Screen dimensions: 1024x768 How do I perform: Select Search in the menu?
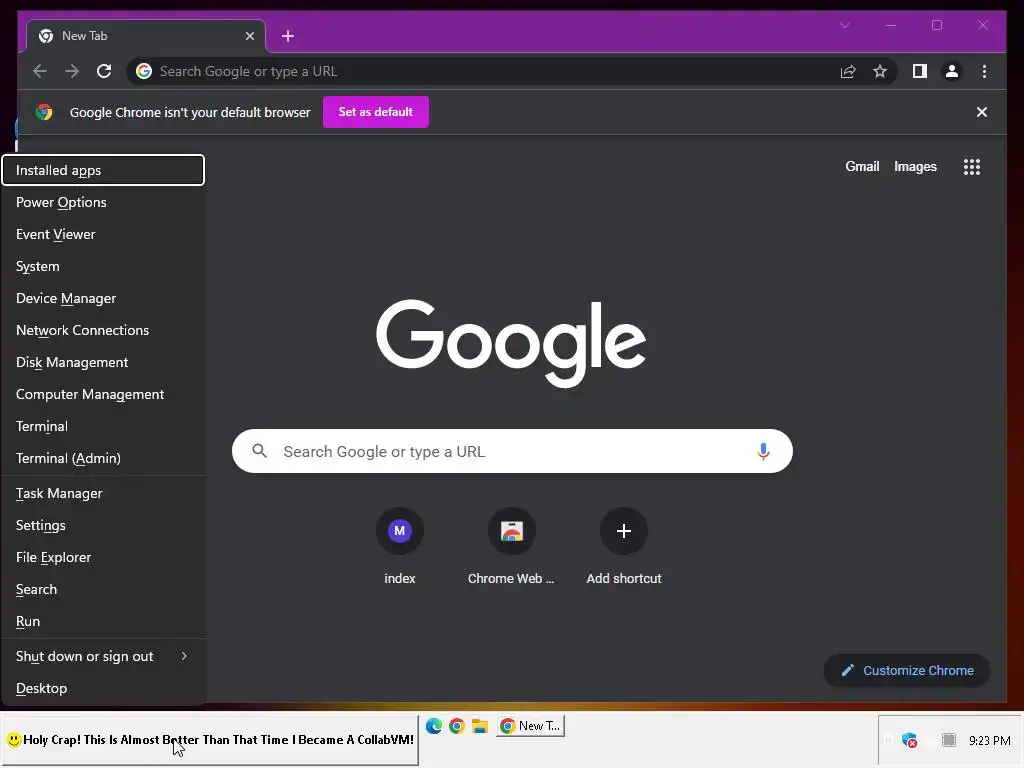[103, 590]
